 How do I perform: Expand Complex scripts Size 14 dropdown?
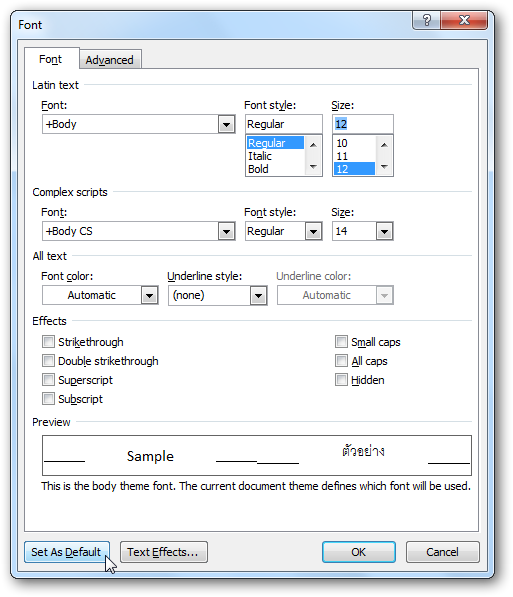[384, 231]
